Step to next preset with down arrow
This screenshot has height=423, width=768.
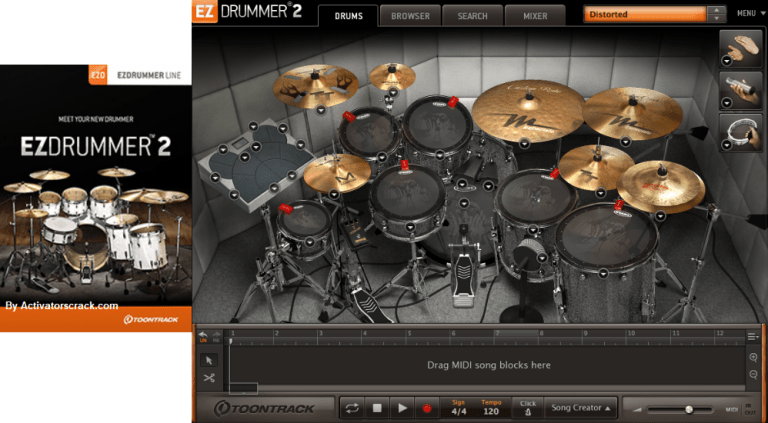point(717,18)
